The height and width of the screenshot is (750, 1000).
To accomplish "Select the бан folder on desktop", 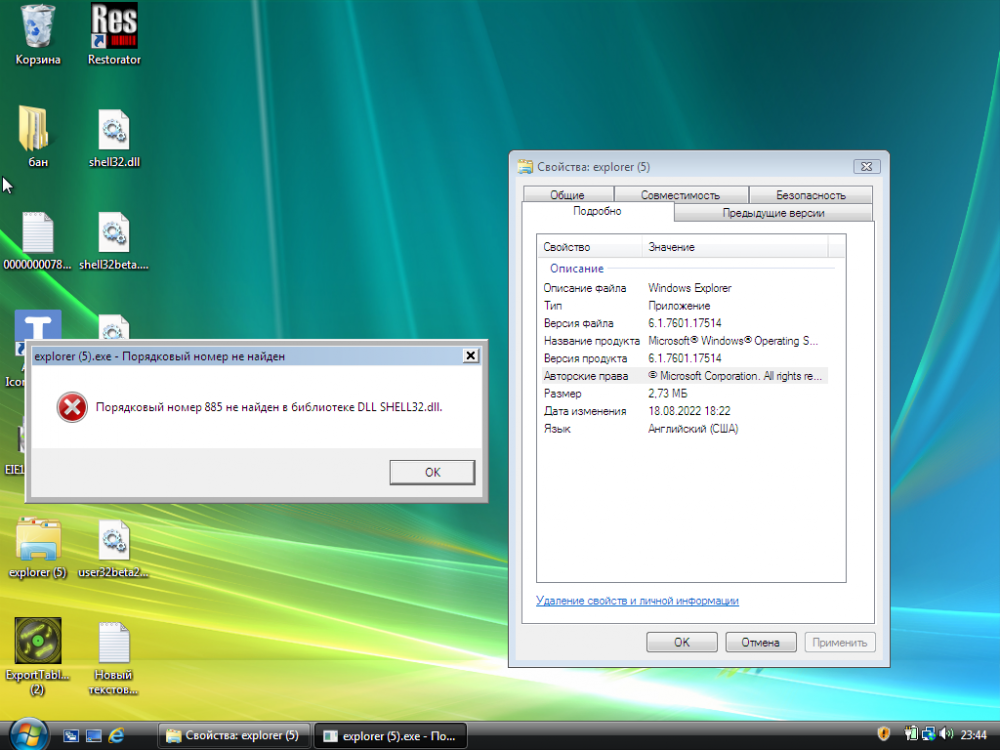I will tap(38, 132).
